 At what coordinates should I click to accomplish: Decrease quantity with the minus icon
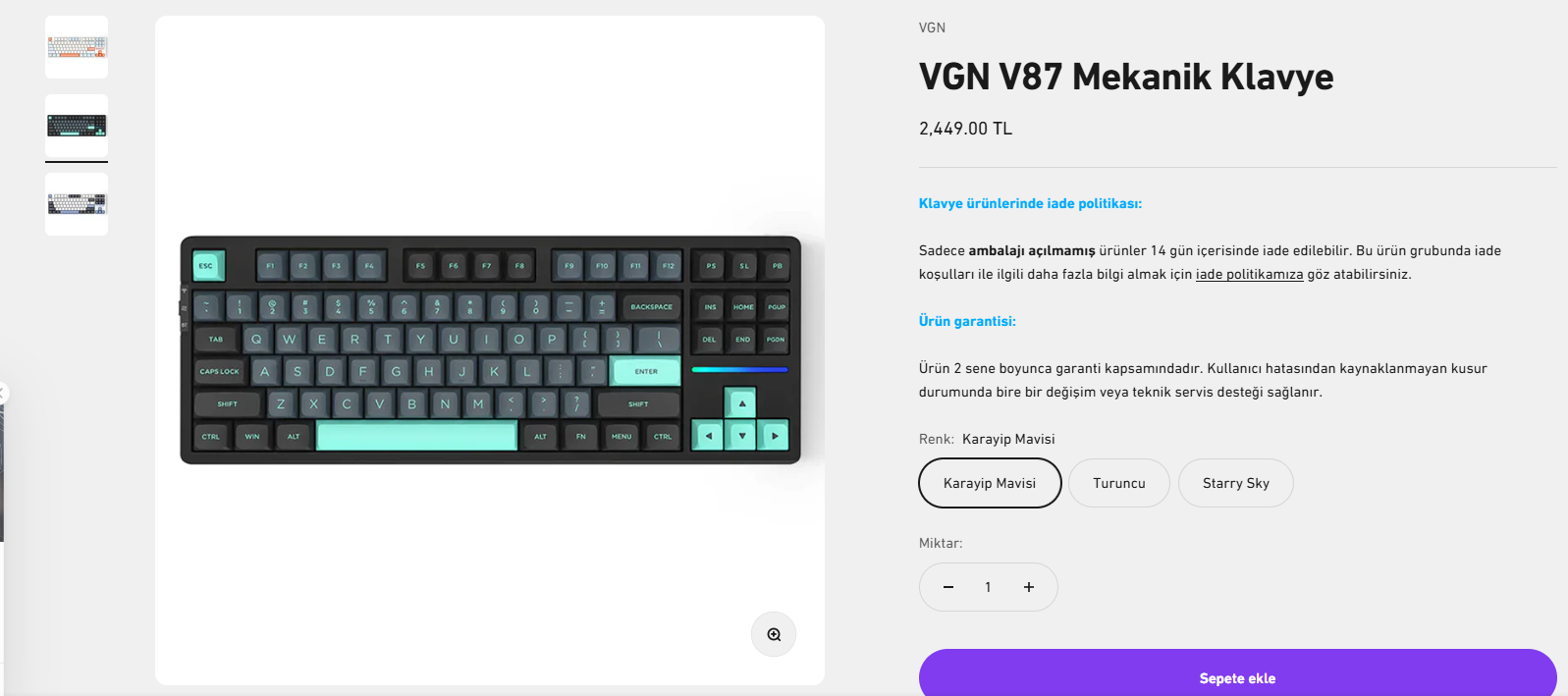pyautogui.click(x=948, y=587)
